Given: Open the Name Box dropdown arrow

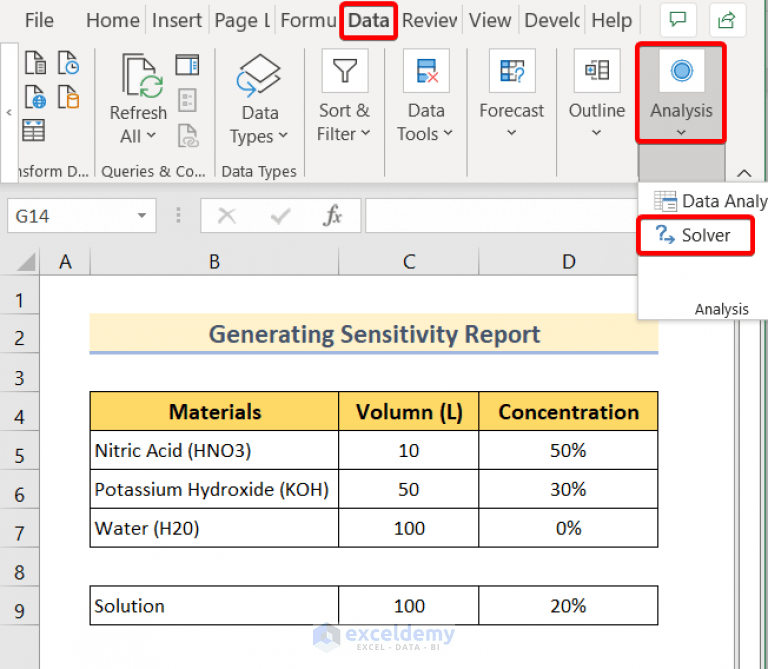Looking at the screenshot, I should [142, 215].
